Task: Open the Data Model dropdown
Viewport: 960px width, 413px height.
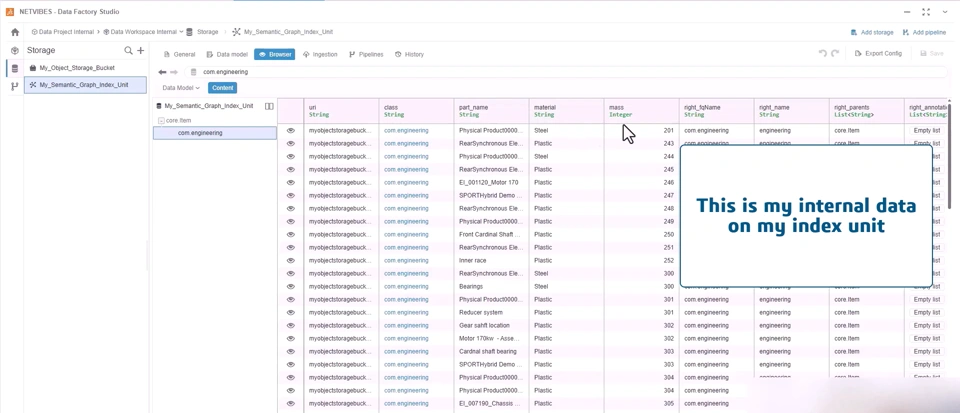Action: click(x=181, y=88)
